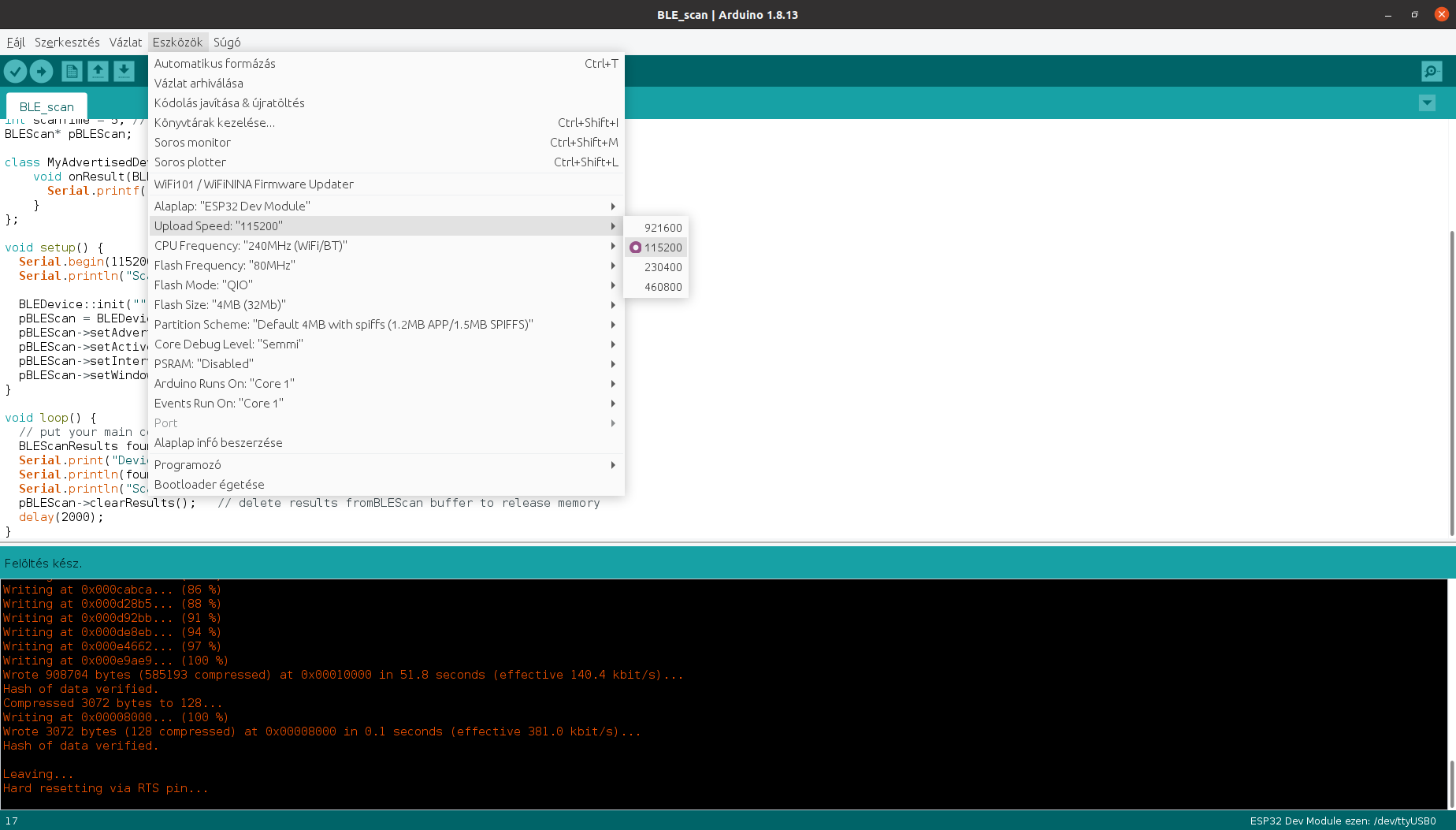The width and height of the screenshot is (1456, 830).
Task: Select 230400 upload speed
Action: [656, 267]
